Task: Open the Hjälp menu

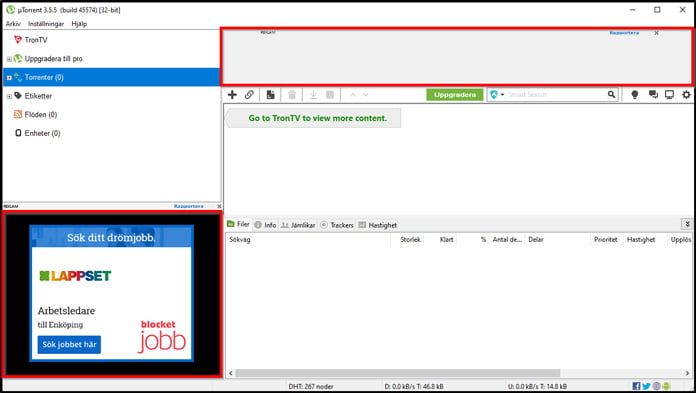Action: (79, 24)
